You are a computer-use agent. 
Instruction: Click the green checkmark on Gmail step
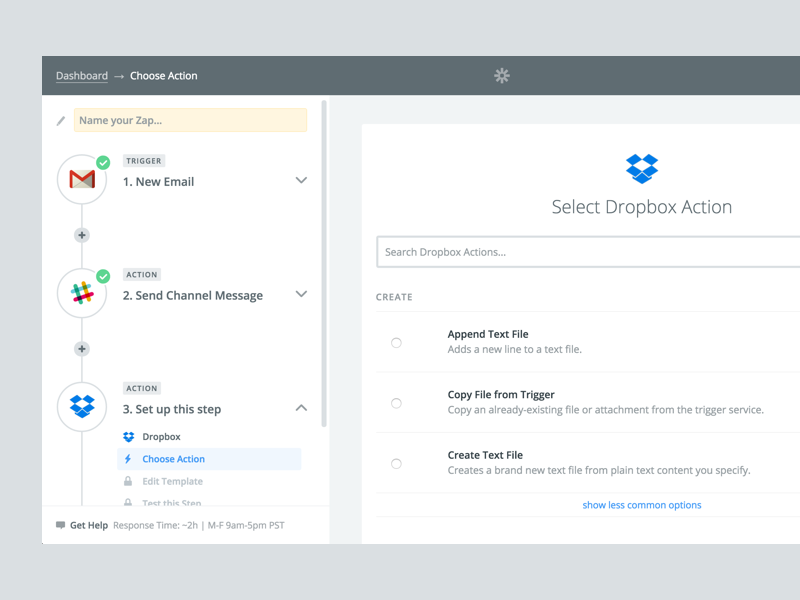[104, 163]
